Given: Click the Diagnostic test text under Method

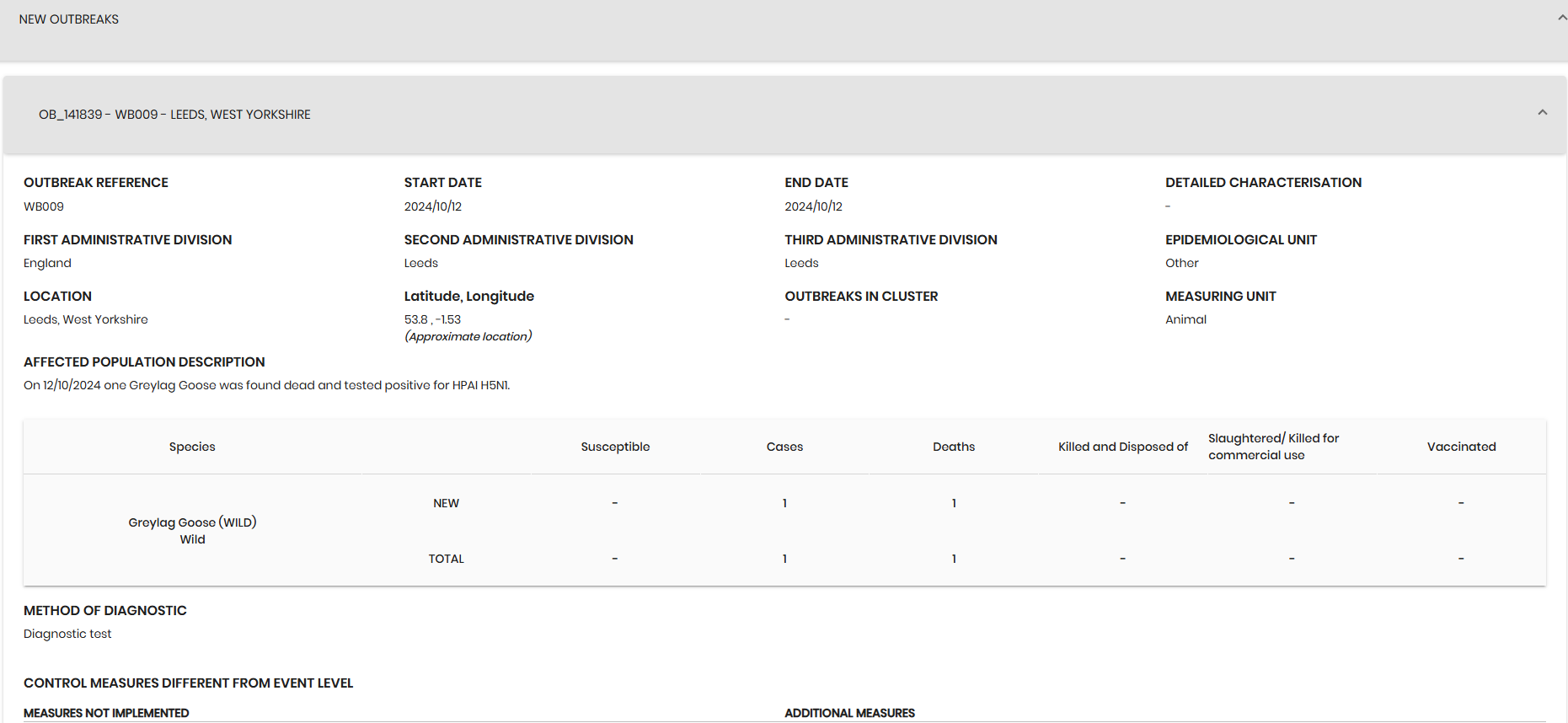Looking at the screenshot, I should tap(67, 634).
